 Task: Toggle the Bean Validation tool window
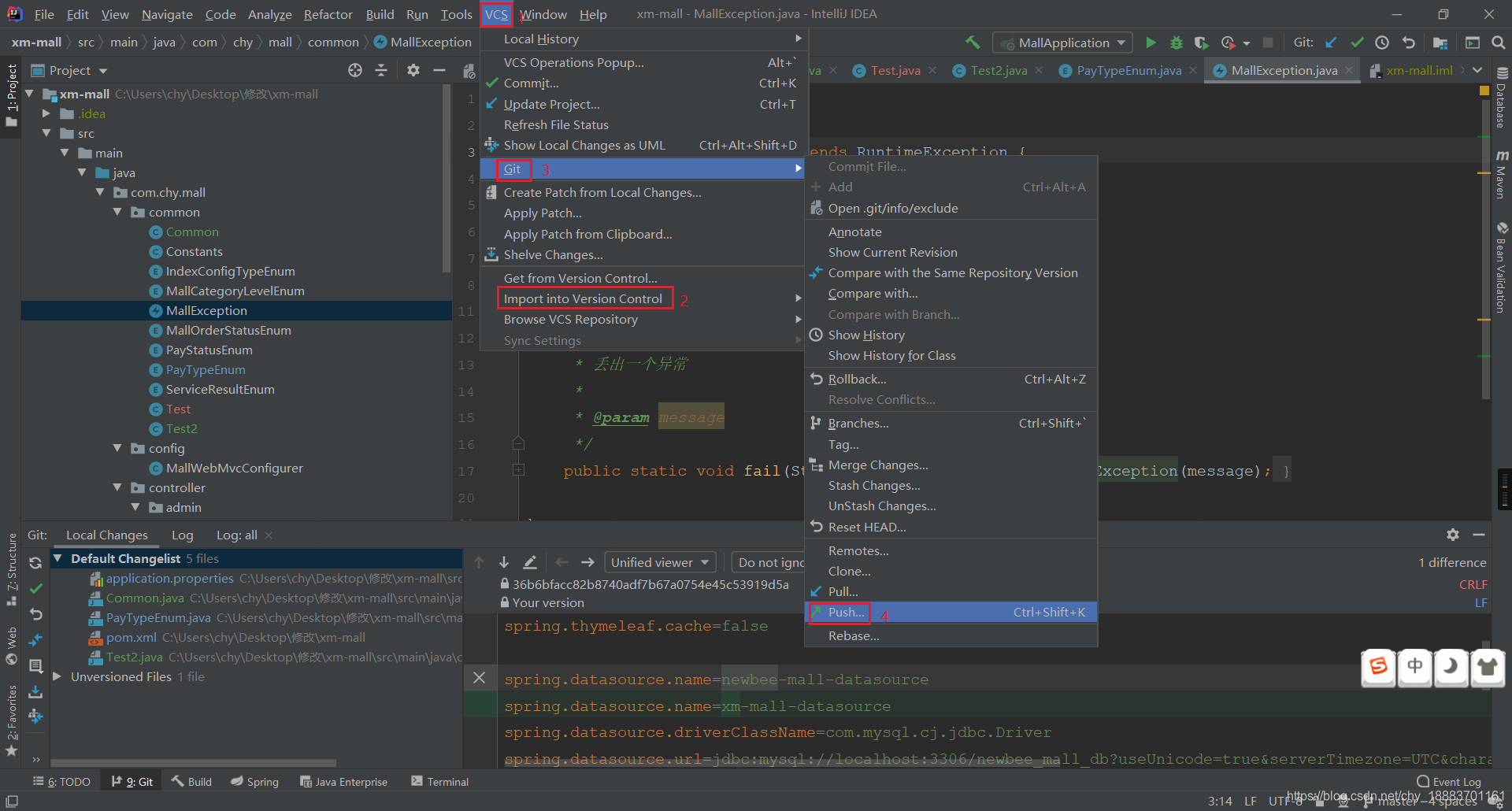pos(1501,268)
